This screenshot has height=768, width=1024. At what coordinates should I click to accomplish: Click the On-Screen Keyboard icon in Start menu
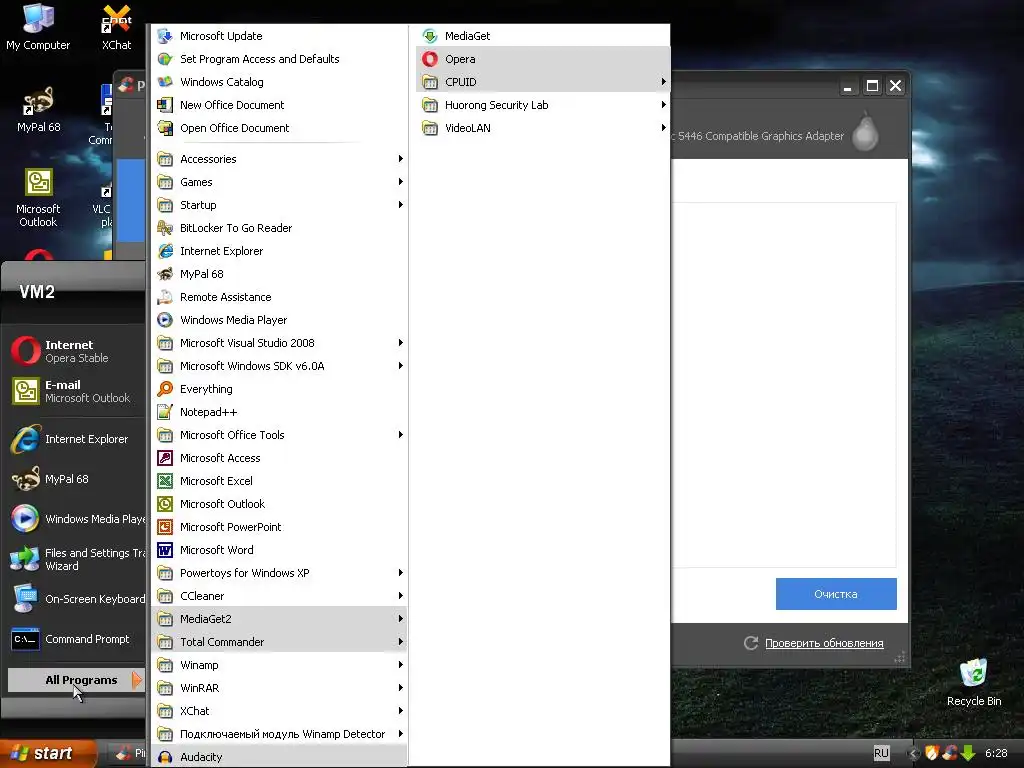coord(25,599)
